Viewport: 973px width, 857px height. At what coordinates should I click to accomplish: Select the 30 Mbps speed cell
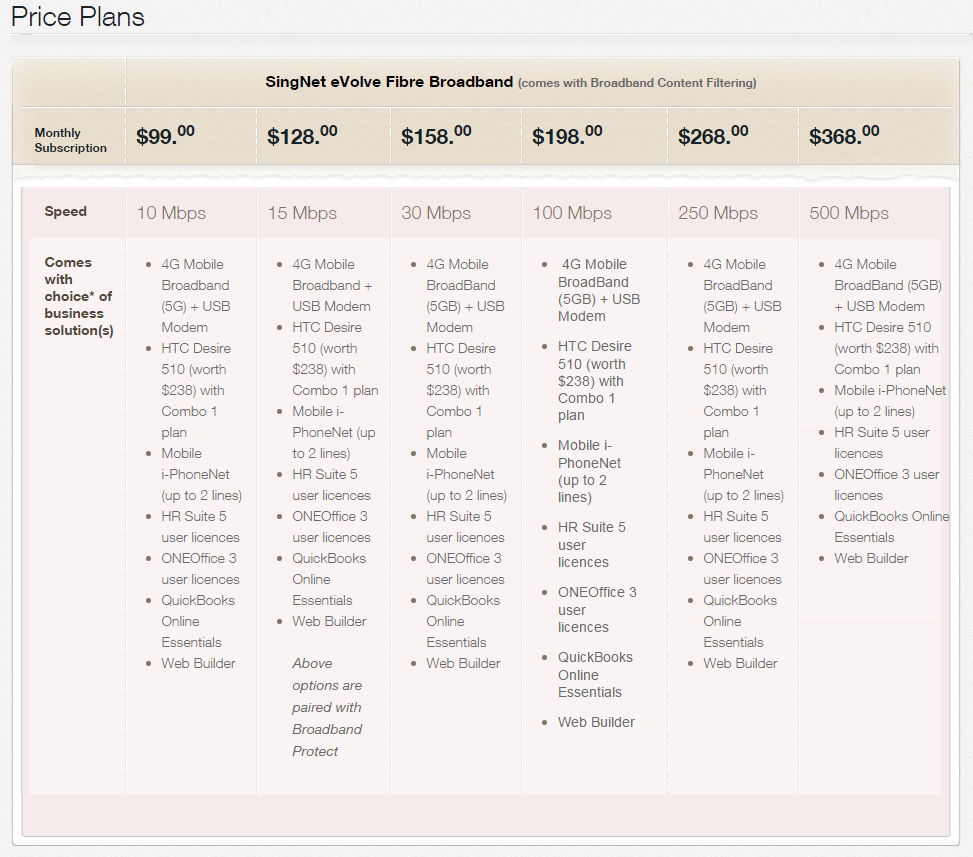point(436,213)
